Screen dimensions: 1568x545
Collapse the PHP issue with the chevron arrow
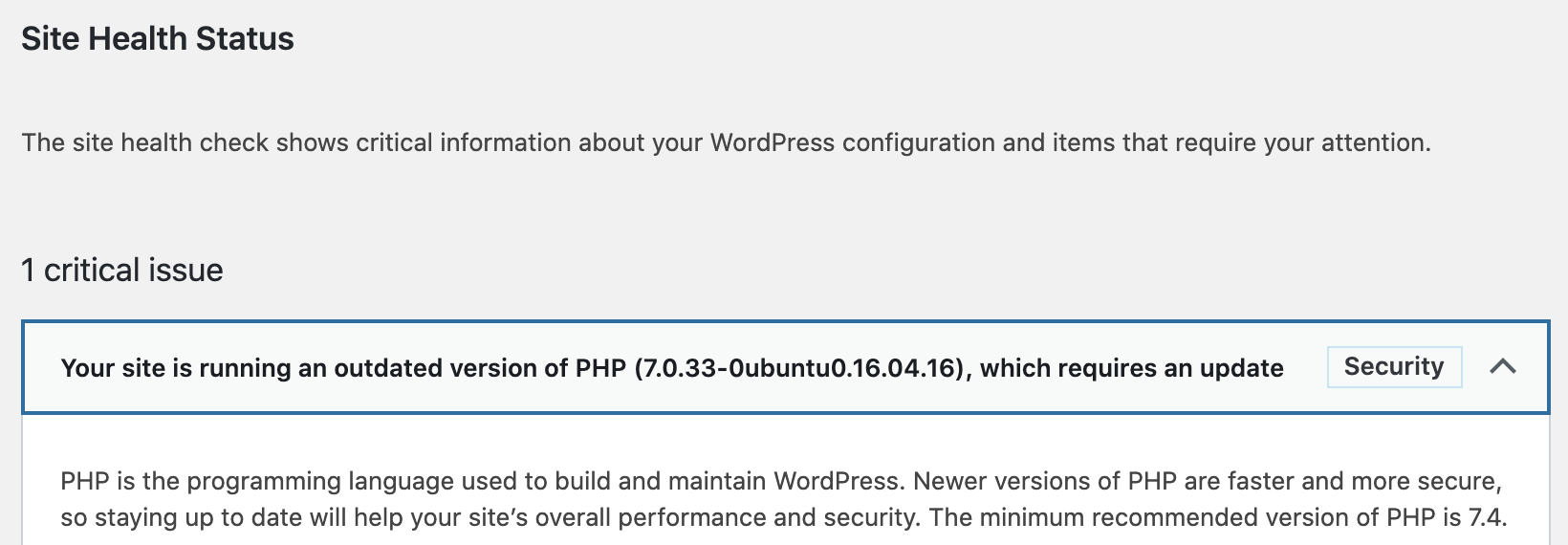tap(1503, 366)
